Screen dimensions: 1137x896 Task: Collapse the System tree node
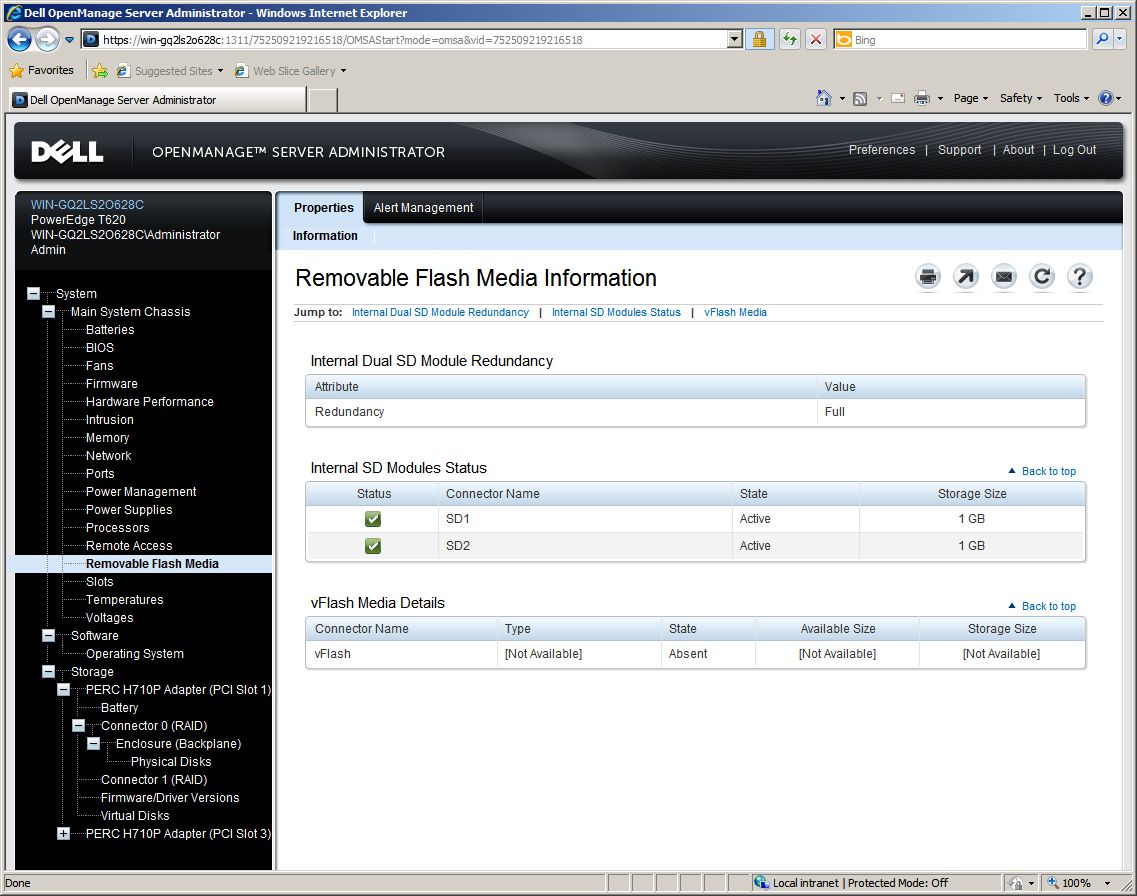click(x=33, y=294)
